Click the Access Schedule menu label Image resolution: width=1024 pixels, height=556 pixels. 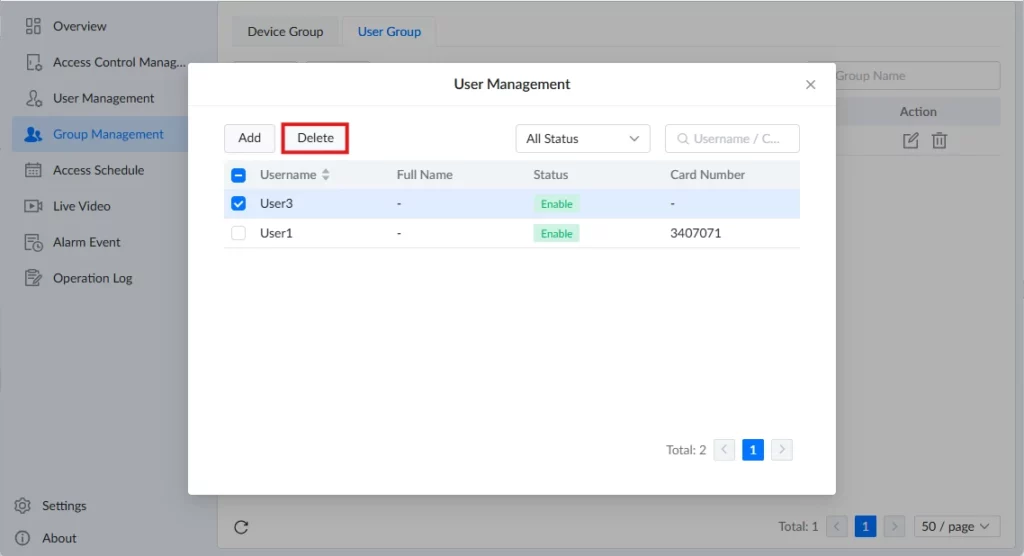[99, 170]
